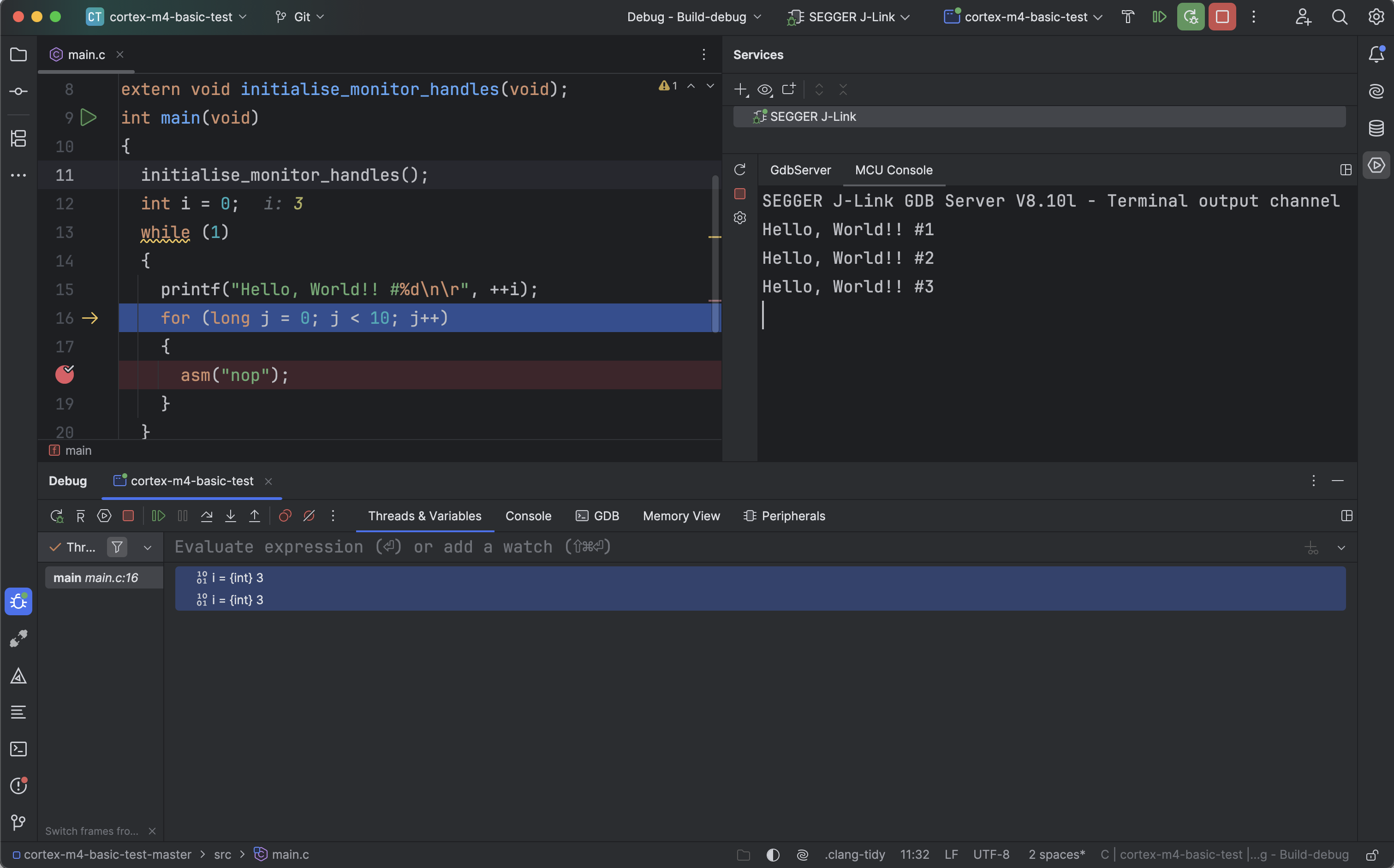This screenshot has height=868, width=1394.
Task: Rerun the debug session
Action: coord(57,516)
